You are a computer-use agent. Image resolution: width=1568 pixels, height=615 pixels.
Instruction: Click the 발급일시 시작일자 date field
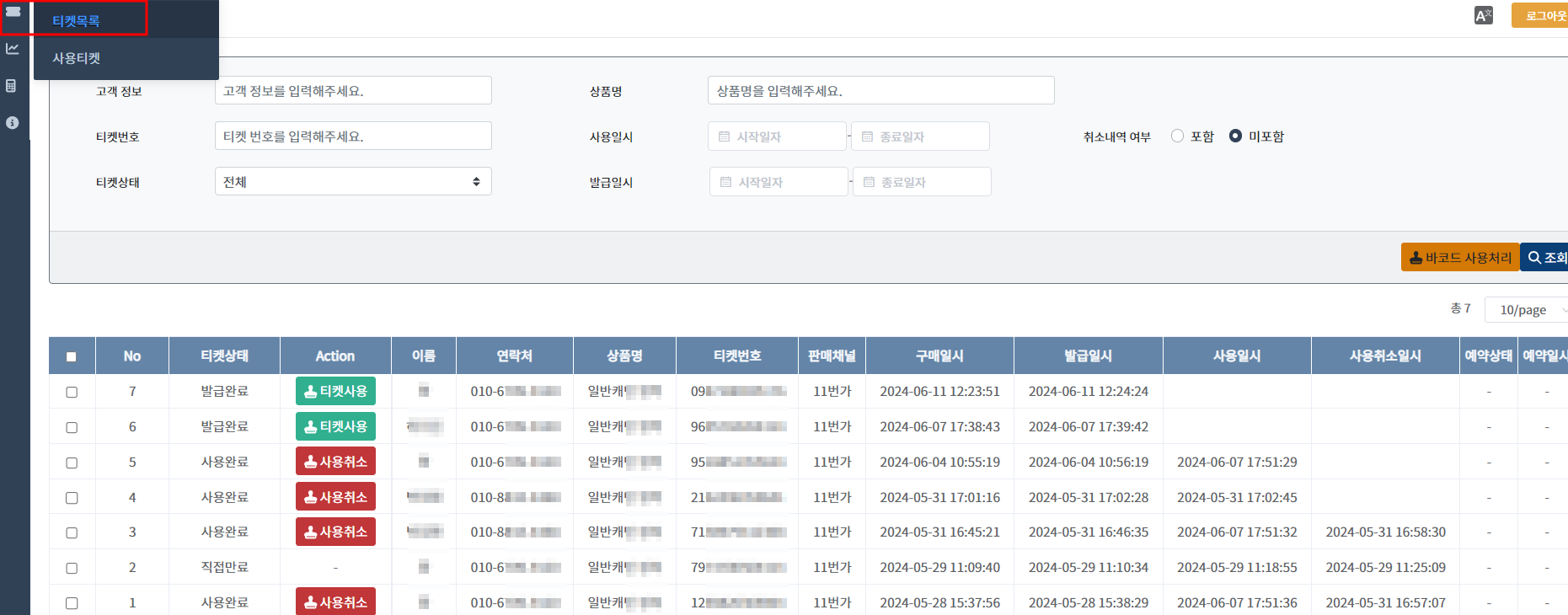(779, 181)
